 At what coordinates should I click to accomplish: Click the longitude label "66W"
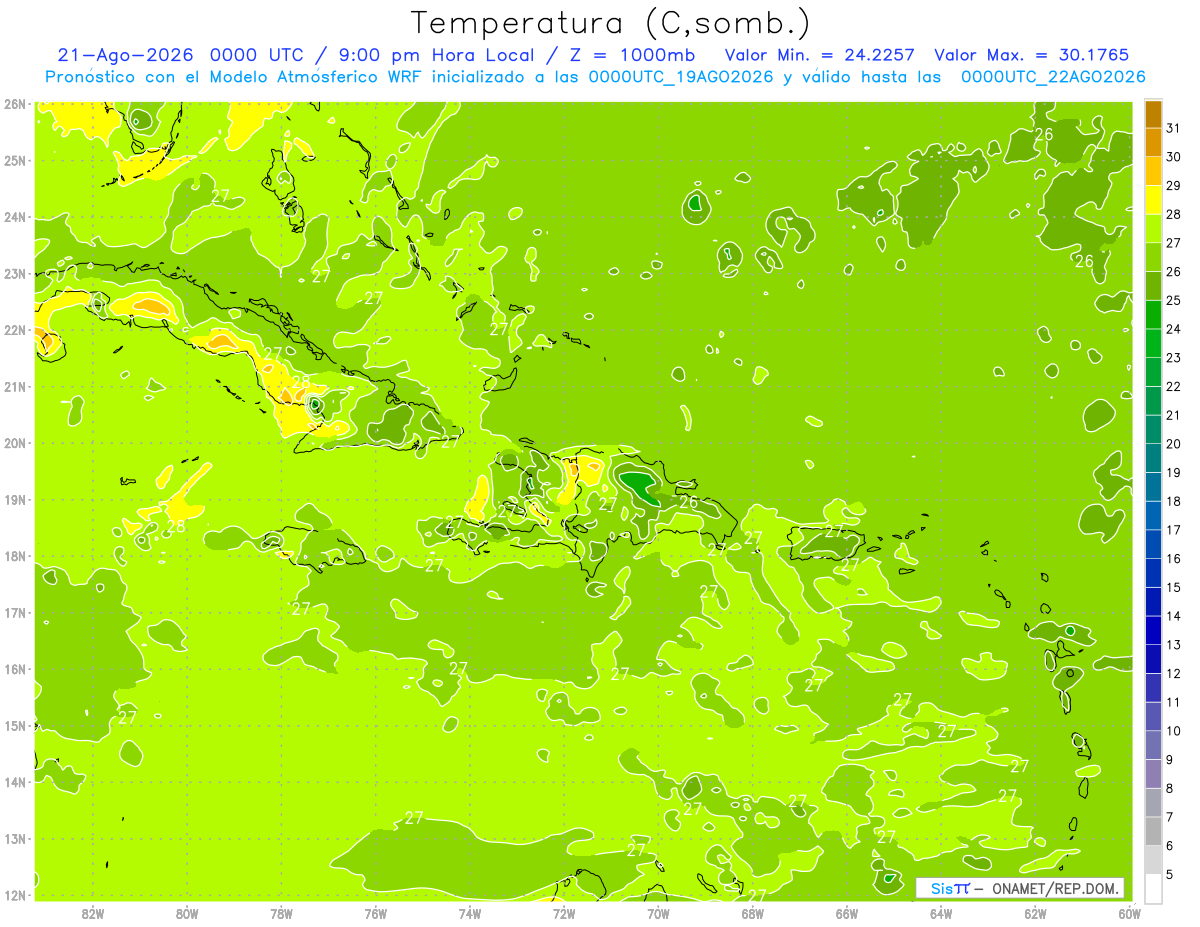click(847, 912)
